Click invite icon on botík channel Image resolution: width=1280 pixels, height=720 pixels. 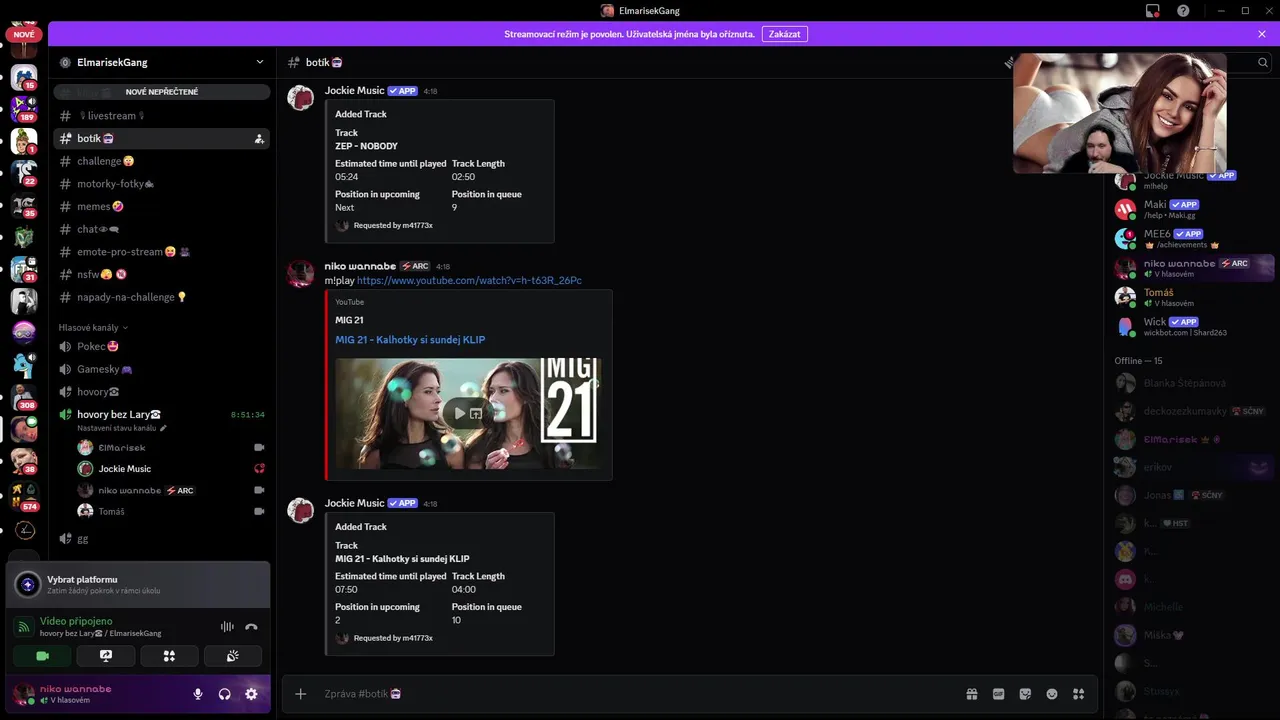point(259,139)
